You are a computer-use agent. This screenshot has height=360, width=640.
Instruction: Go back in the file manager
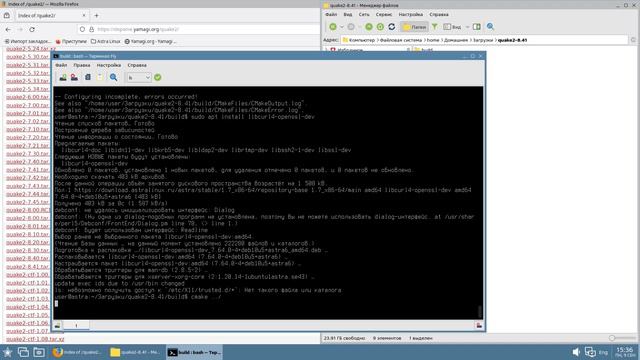pyautogui.click(x=333, y=27)
